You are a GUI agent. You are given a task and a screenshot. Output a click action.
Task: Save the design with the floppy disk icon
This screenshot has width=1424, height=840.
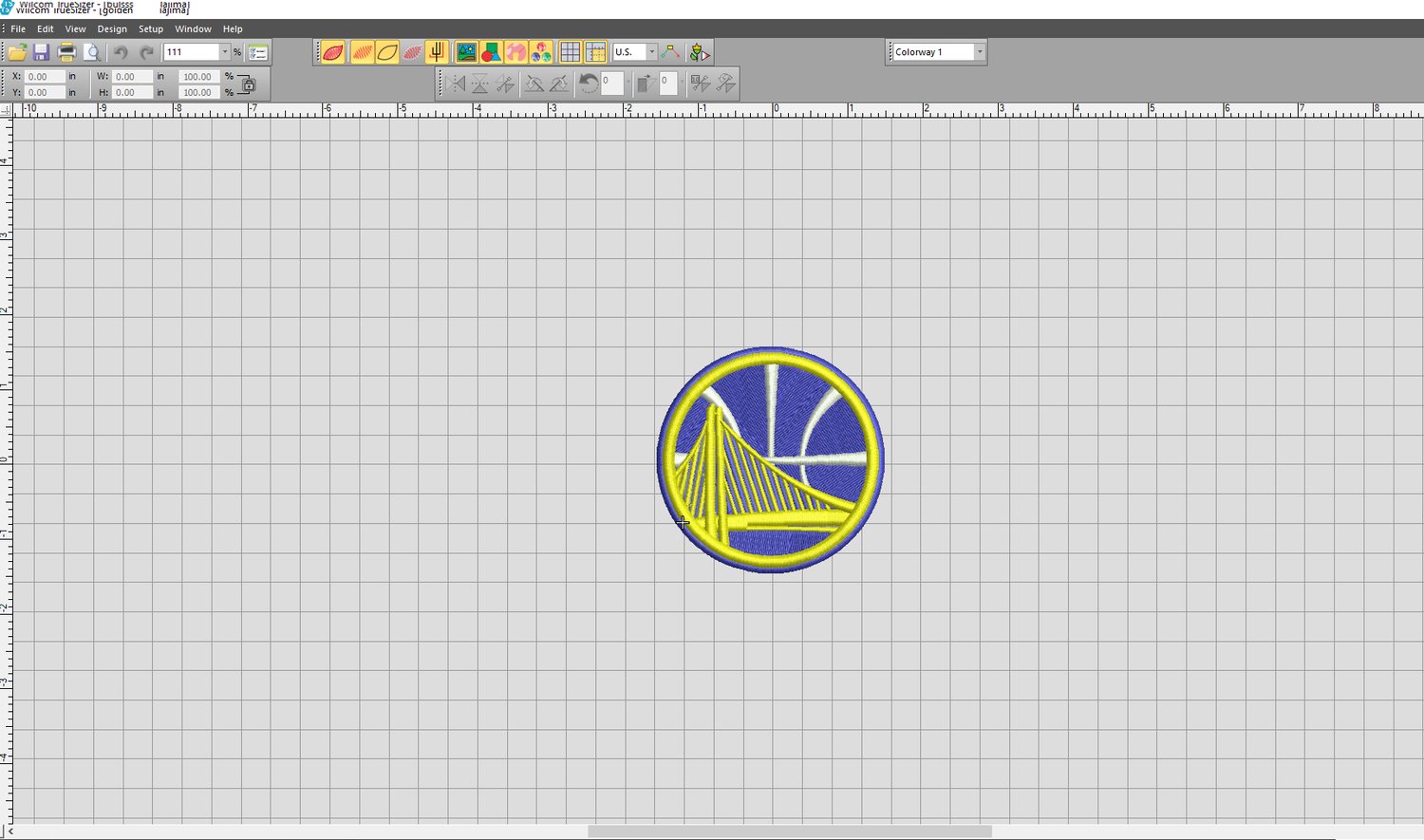pyautogui.click(x=41, y=52)
